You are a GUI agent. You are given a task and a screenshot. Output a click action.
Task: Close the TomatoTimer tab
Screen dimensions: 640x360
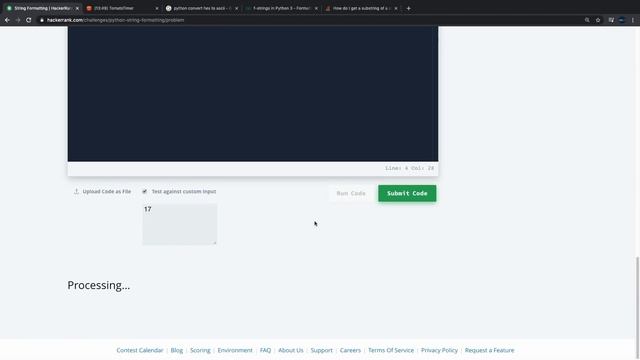click(157, 8)
